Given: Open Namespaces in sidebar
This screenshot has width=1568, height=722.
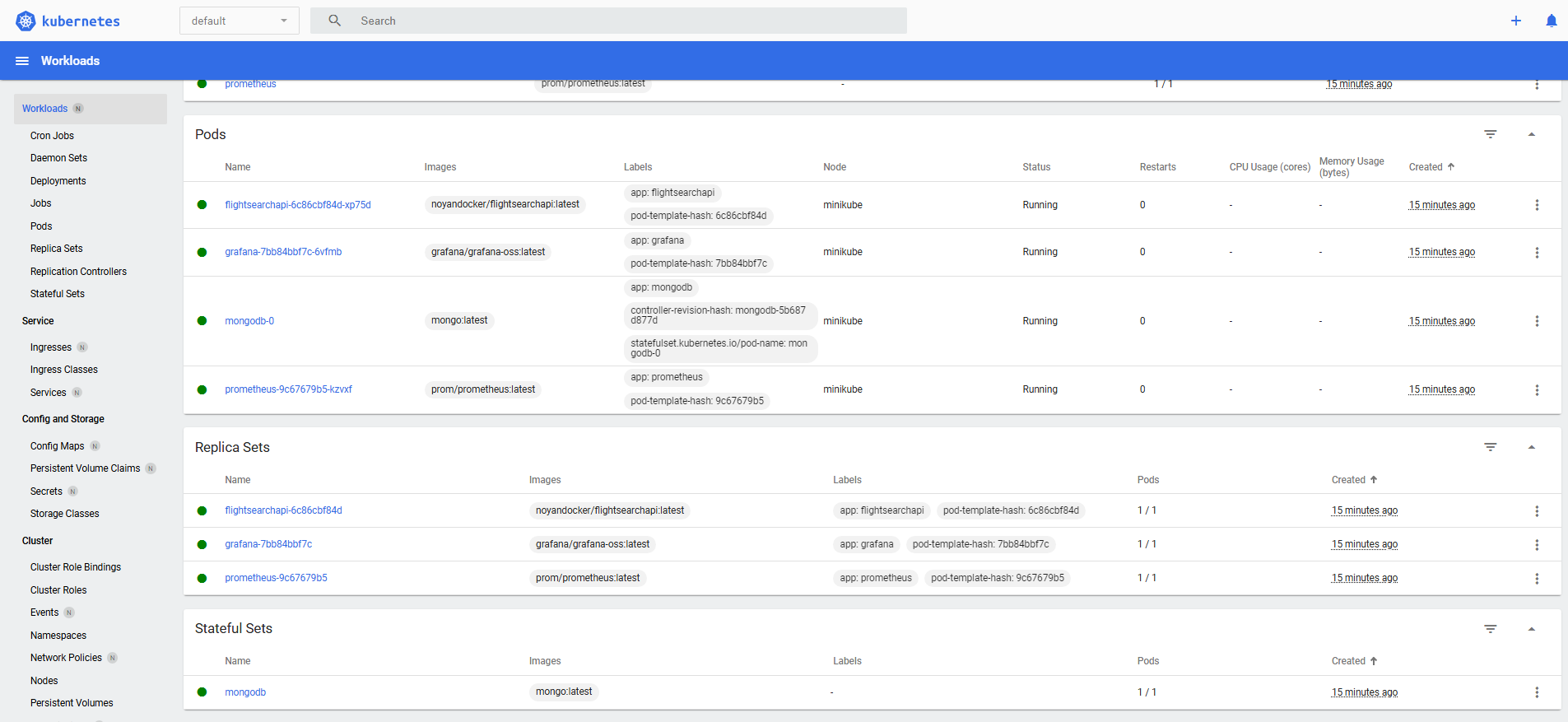Looking at the screenshot, I should point(58,636).
